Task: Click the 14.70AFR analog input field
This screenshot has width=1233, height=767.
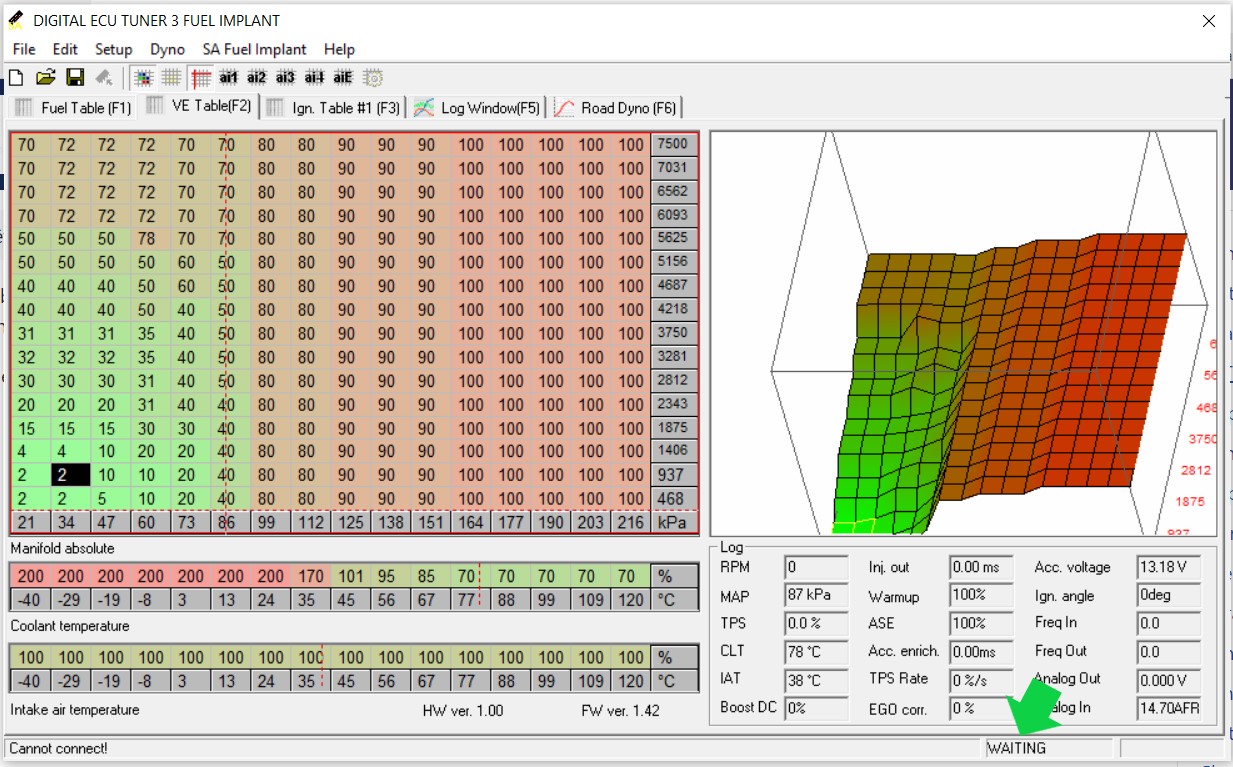Action: pyautogui.click(x=1168, y=708)
